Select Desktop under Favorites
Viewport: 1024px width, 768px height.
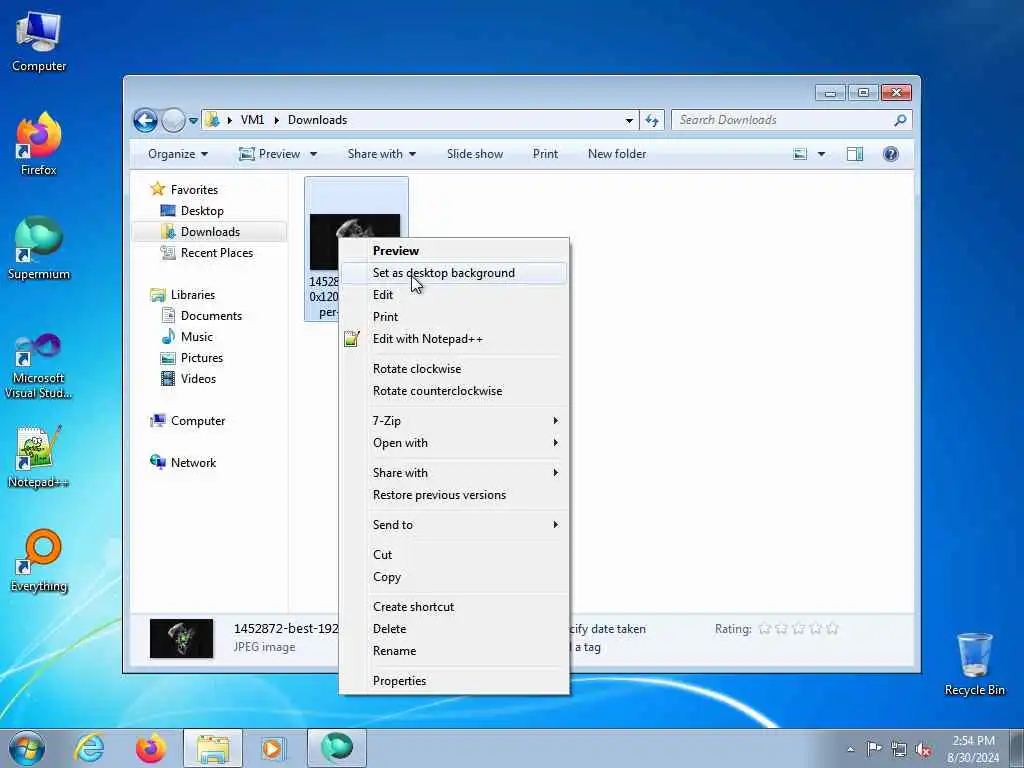(202, 211)
